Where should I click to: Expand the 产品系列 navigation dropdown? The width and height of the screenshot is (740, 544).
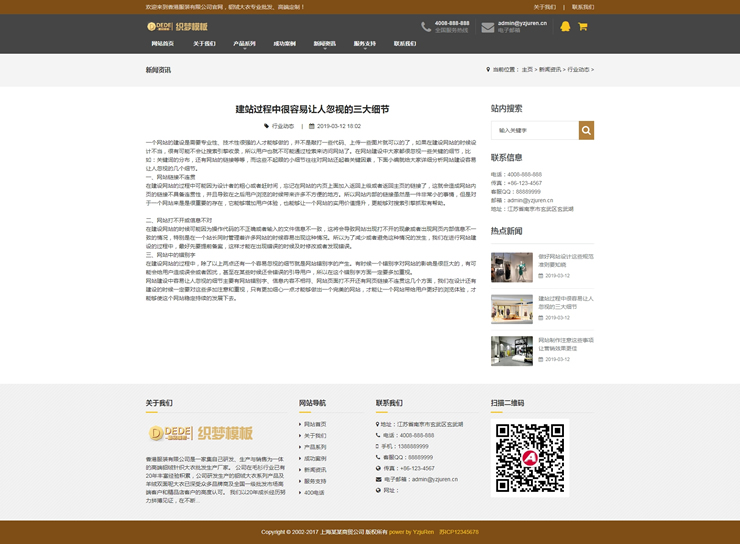[x=245, y=44]
